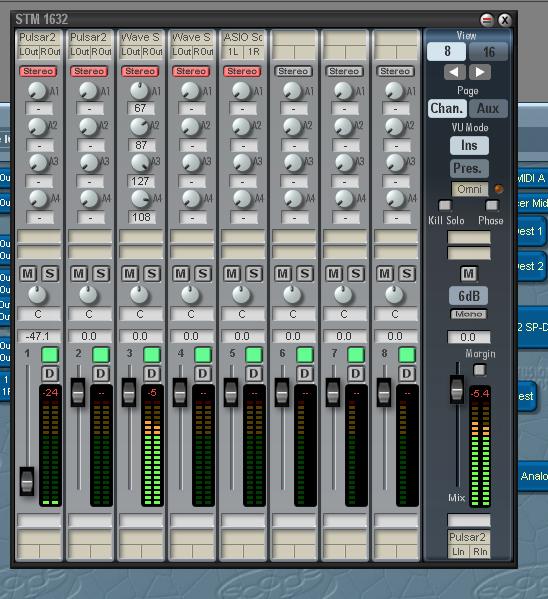Click the 6dB button in master section
This screenshot has height=599, width=548.
point(469,296)
